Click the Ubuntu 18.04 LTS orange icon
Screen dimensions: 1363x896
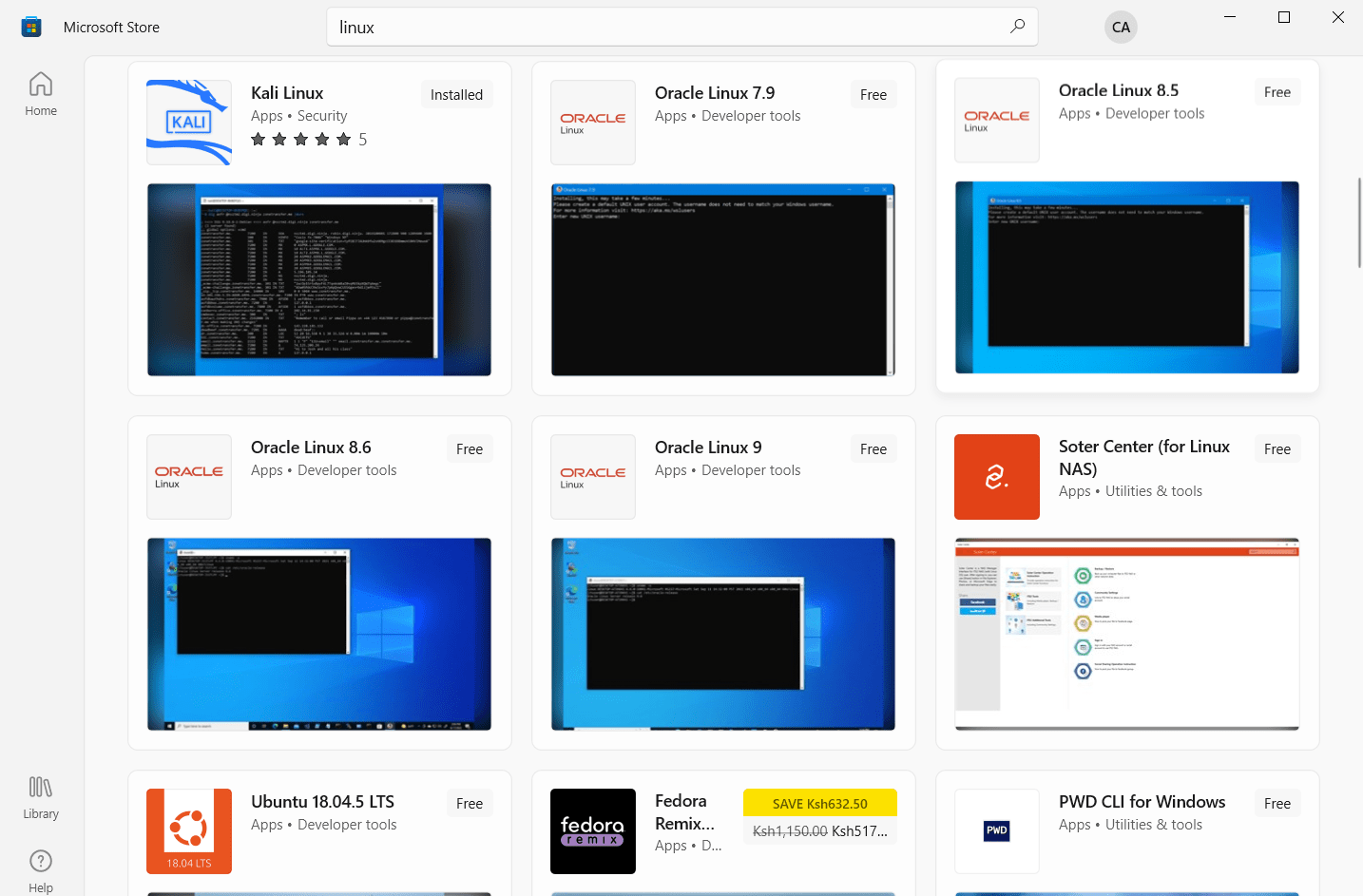(x=189, y=831)
